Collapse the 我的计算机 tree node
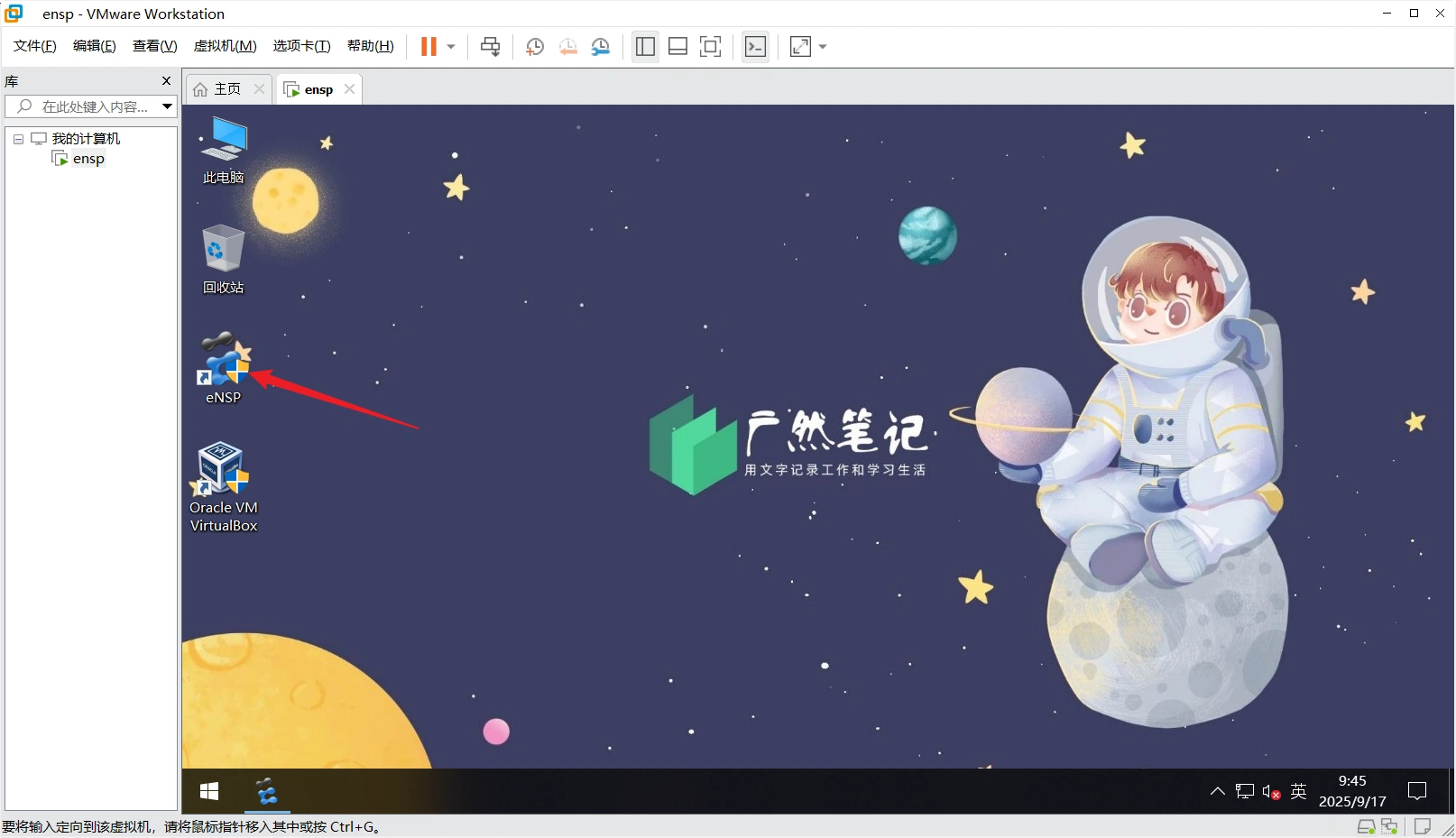Image resolution: width=1456 pixels, height=838 pixels. (x=18, y=139)
